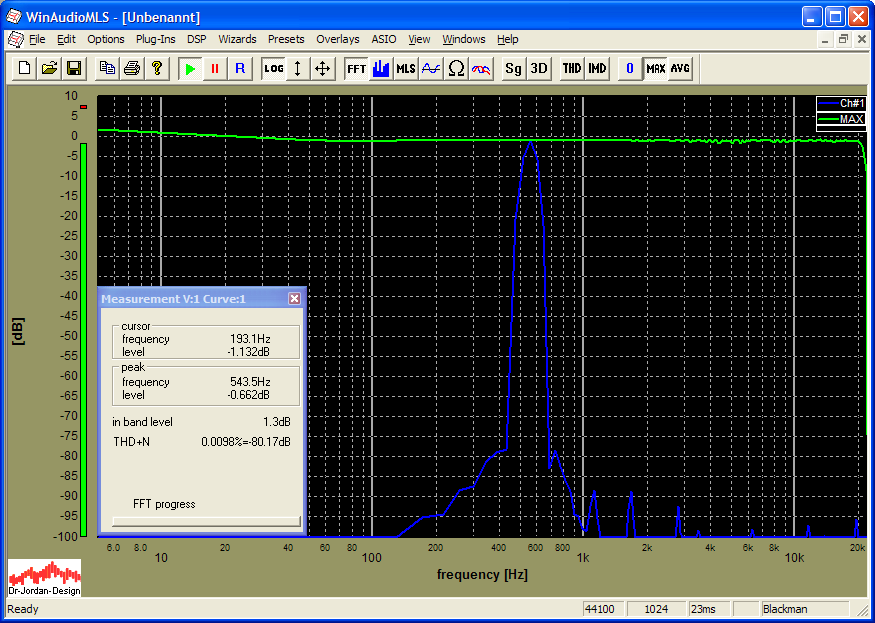Open the Wizards menu

coord(237,39)
